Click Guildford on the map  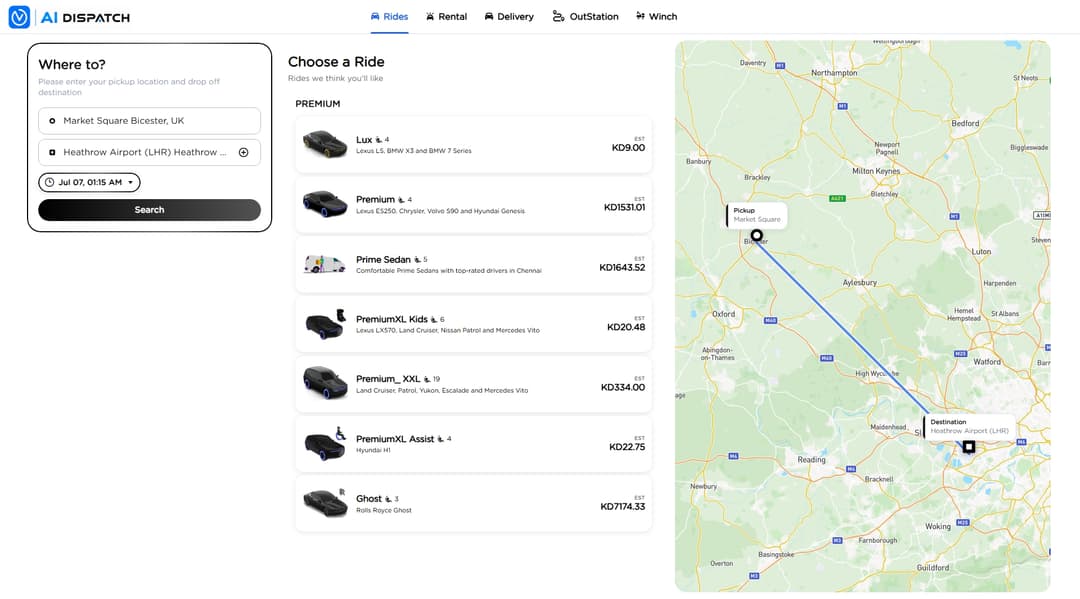click(x=933, y=568)
